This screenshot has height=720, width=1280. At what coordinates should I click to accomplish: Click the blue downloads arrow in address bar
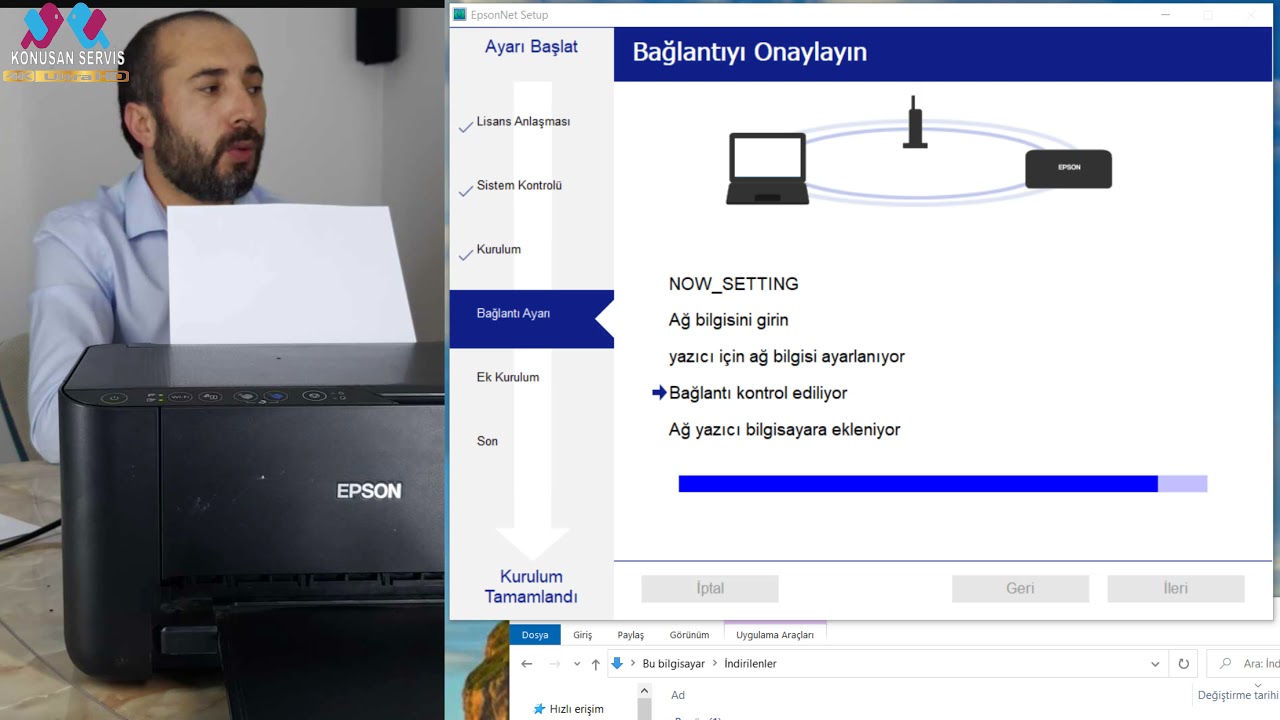[x=617, y=663]
